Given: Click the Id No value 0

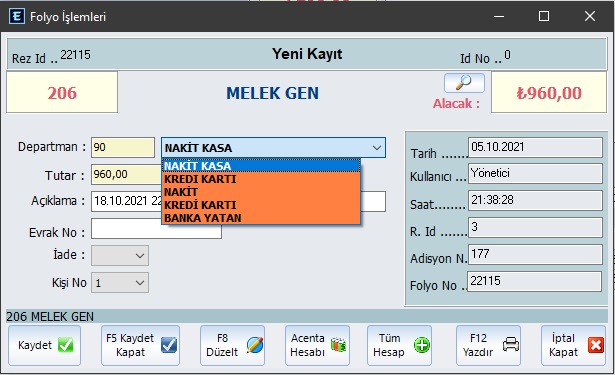Looking at the screenshot, I should (x=507, y=55).
